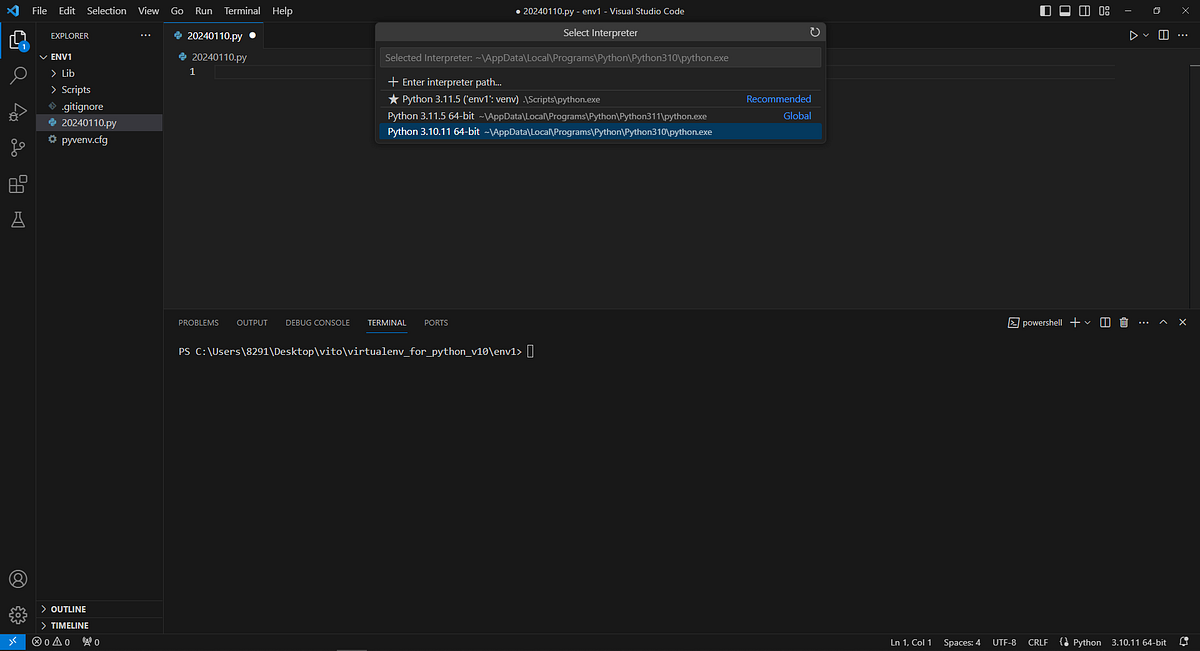Choose Enter interpreter path option

[x=600, y=82]
